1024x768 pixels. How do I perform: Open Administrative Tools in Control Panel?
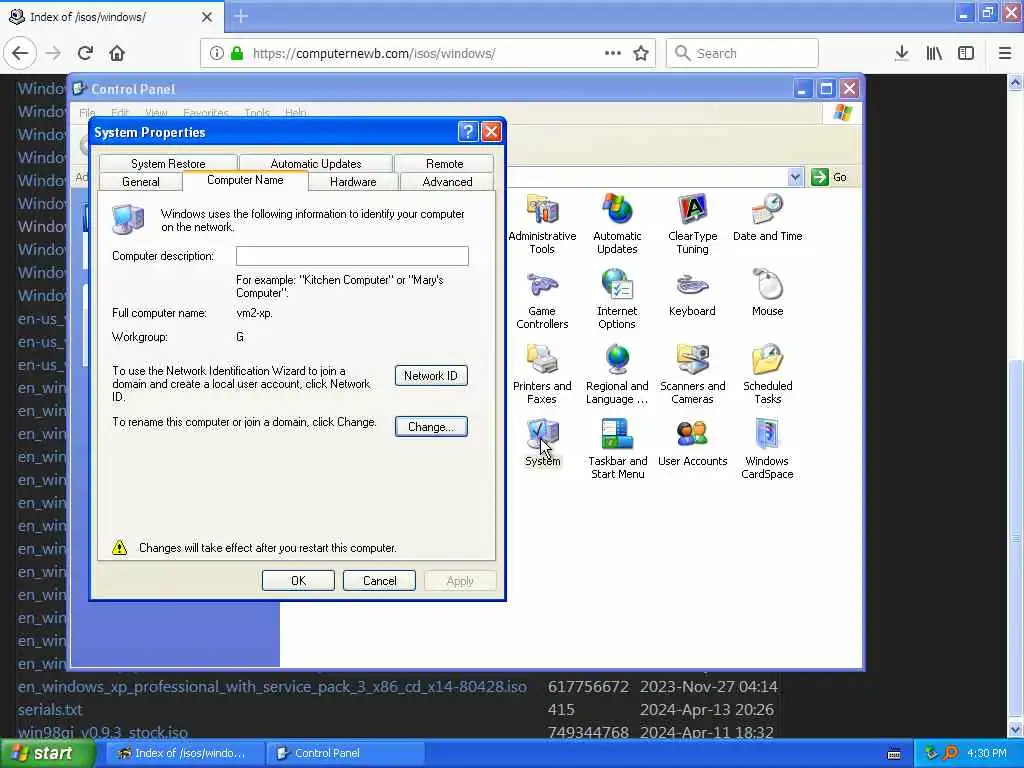542,224
